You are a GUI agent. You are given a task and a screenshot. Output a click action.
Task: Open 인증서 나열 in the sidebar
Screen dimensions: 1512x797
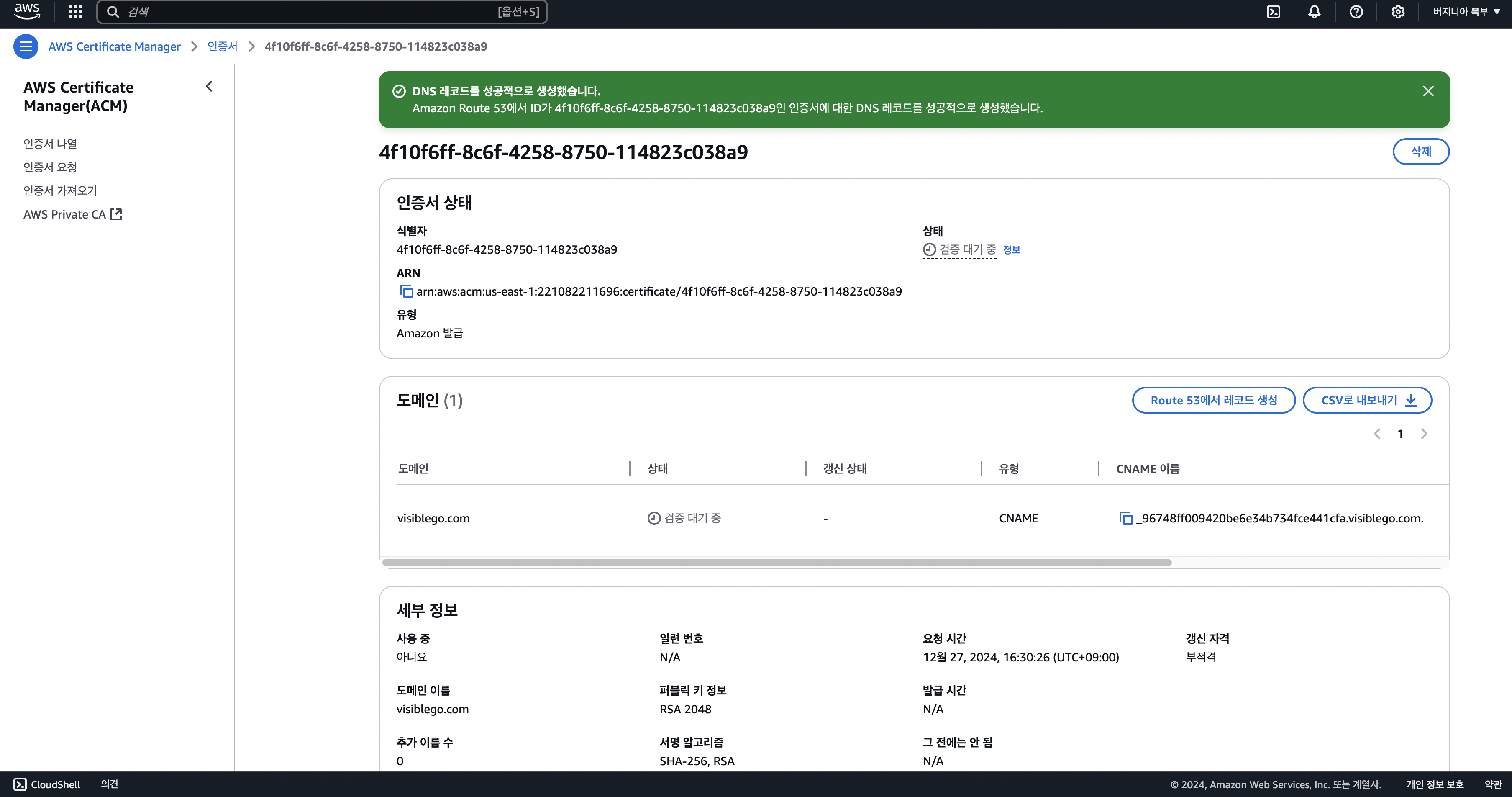coord(50,143)
